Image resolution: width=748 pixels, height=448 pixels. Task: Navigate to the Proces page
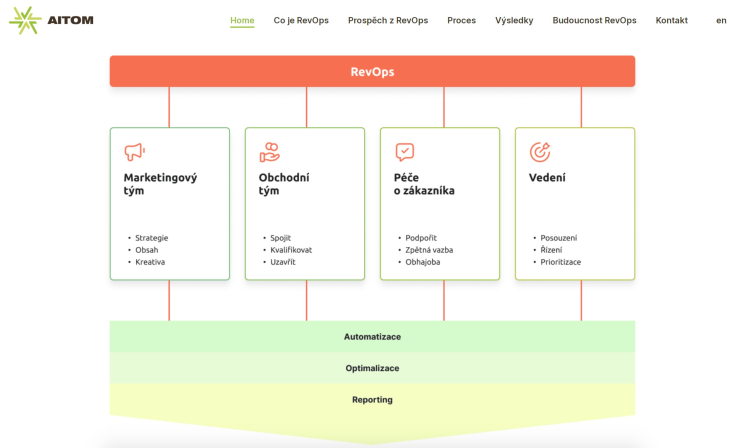(461, 21)
